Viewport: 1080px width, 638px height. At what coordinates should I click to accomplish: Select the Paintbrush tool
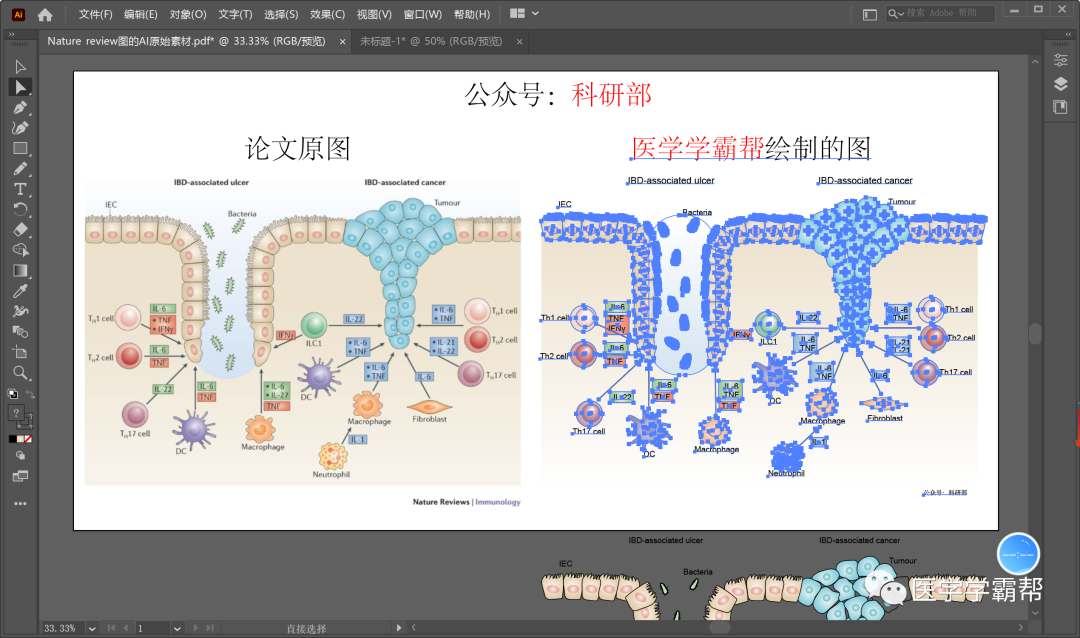click(x=20, y=169)
